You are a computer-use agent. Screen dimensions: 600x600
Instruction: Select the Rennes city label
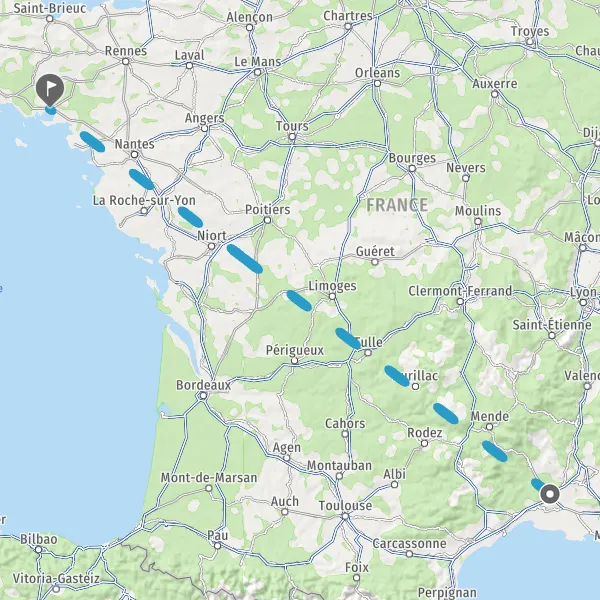[126, 51]
